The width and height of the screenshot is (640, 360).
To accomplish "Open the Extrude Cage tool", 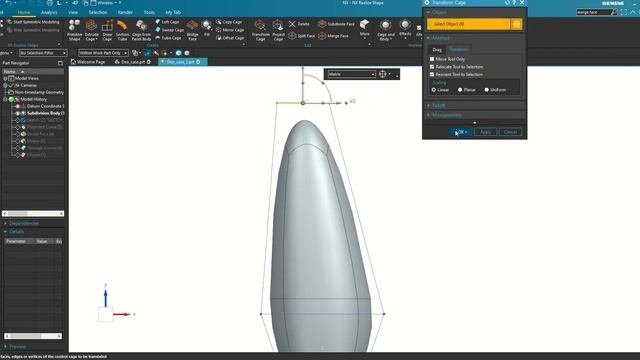I will [x=91, y=30].
